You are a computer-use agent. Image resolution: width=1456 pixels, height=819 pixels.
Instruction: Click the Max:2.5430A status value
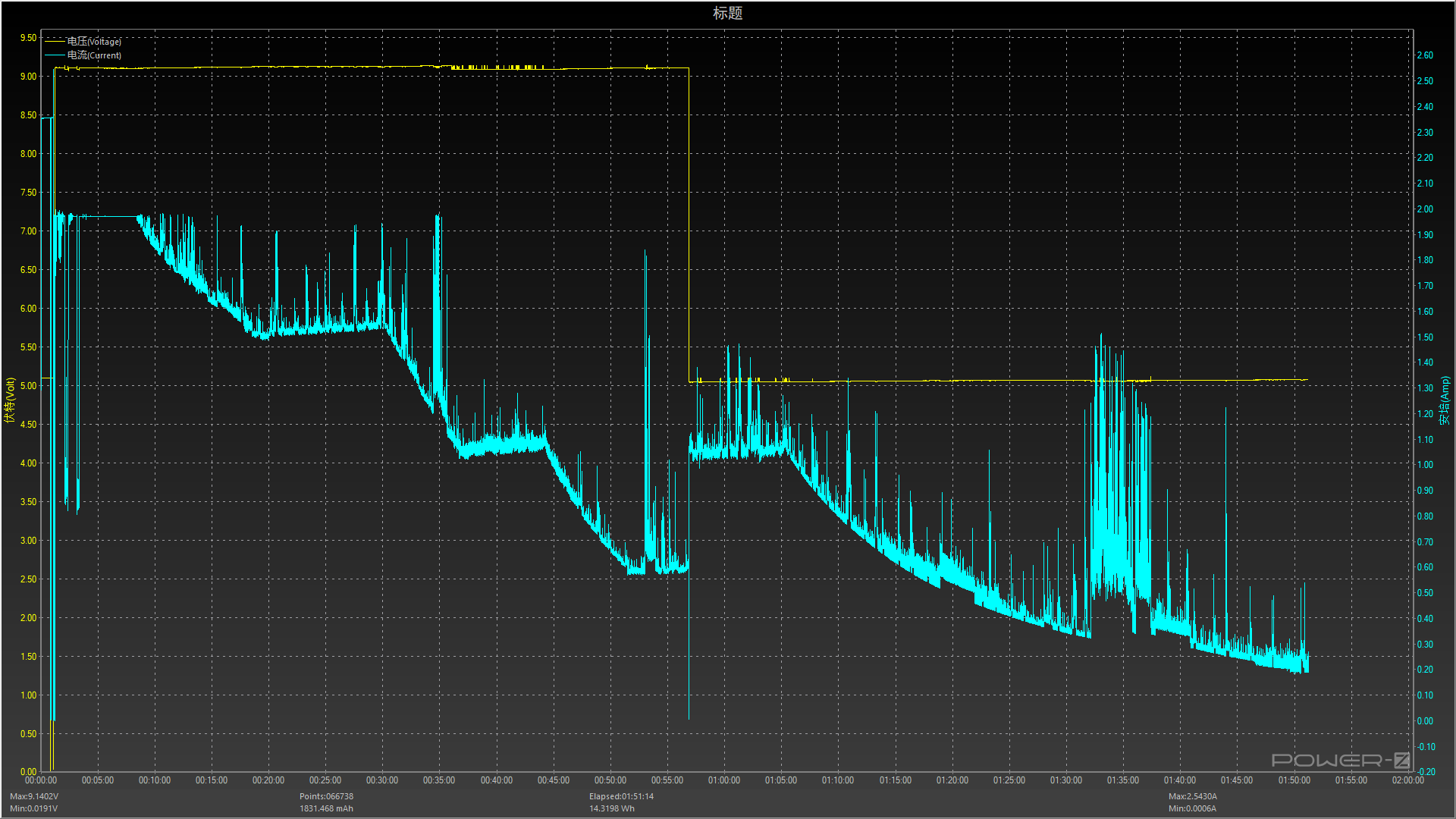tap(1193, 796)
